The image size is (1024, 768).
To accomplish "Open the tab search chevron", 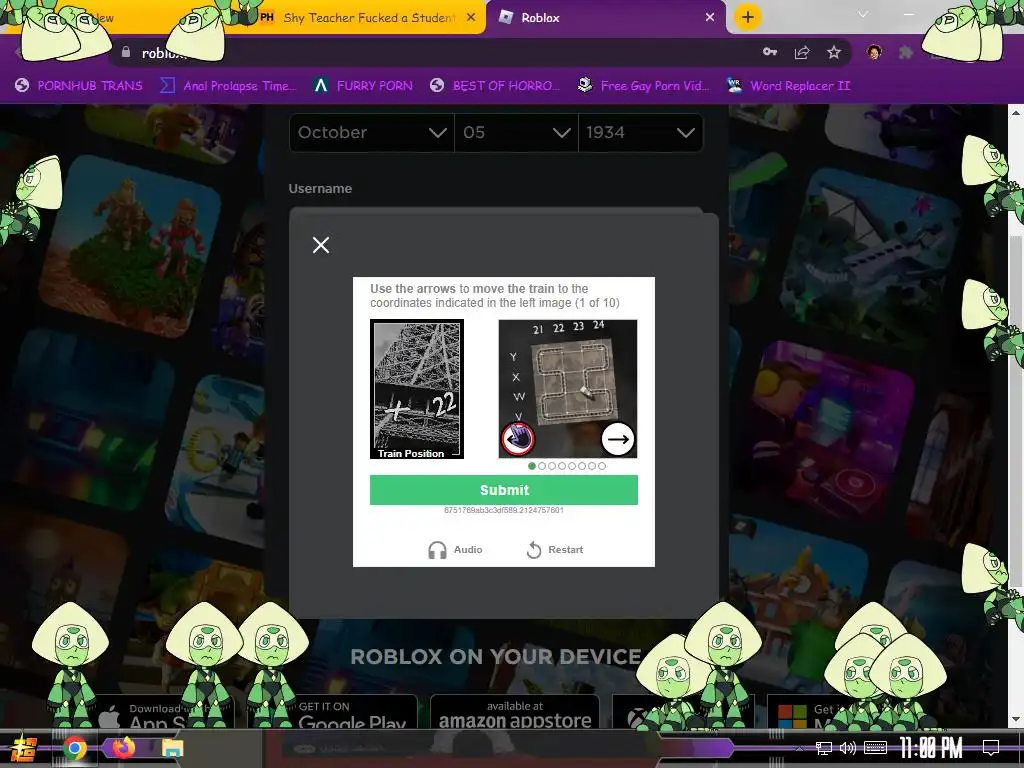I will [x=863, y=14].
